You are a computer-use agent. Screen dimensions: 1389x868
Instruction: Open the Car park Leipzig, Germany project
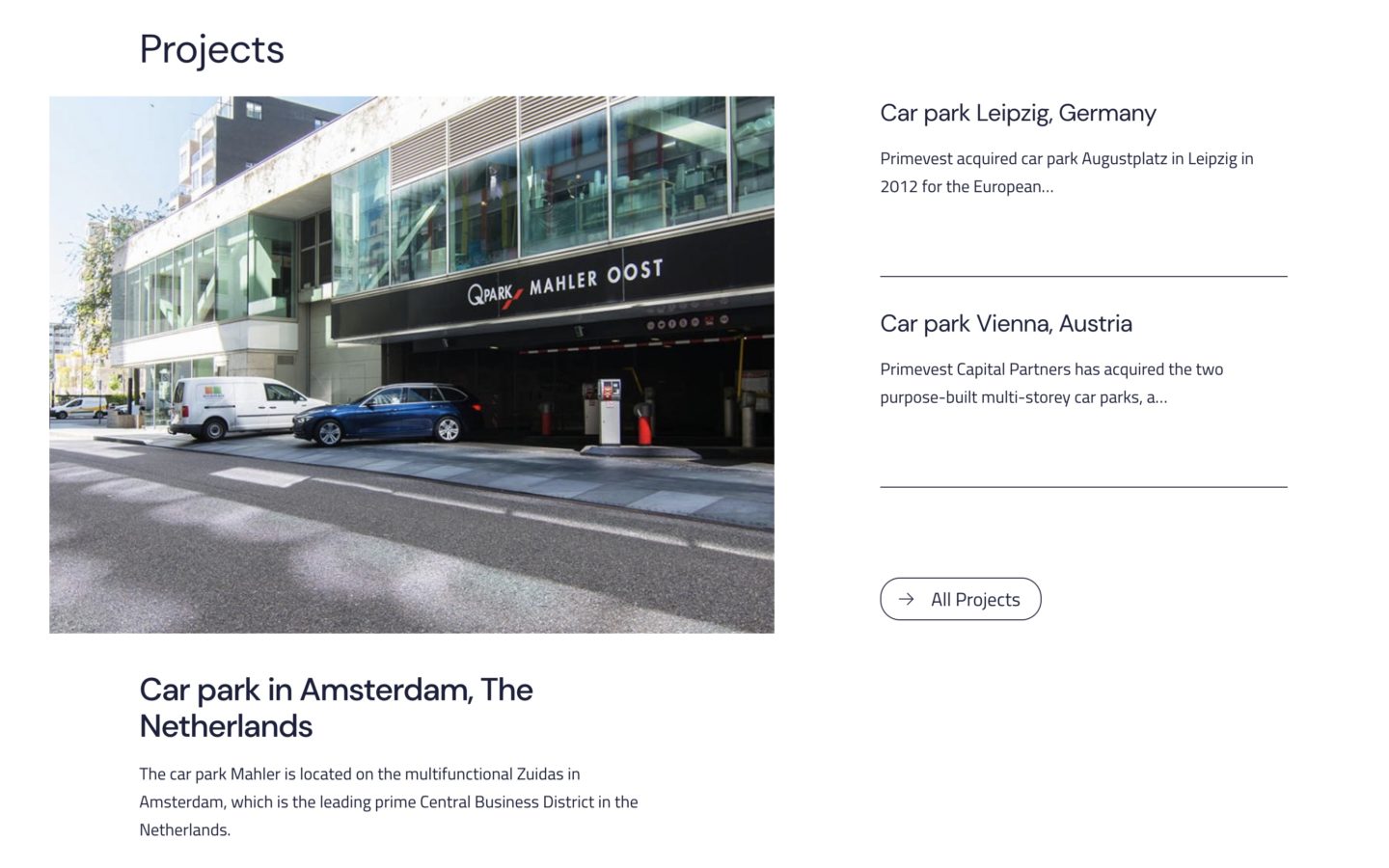coord(1018,113)
